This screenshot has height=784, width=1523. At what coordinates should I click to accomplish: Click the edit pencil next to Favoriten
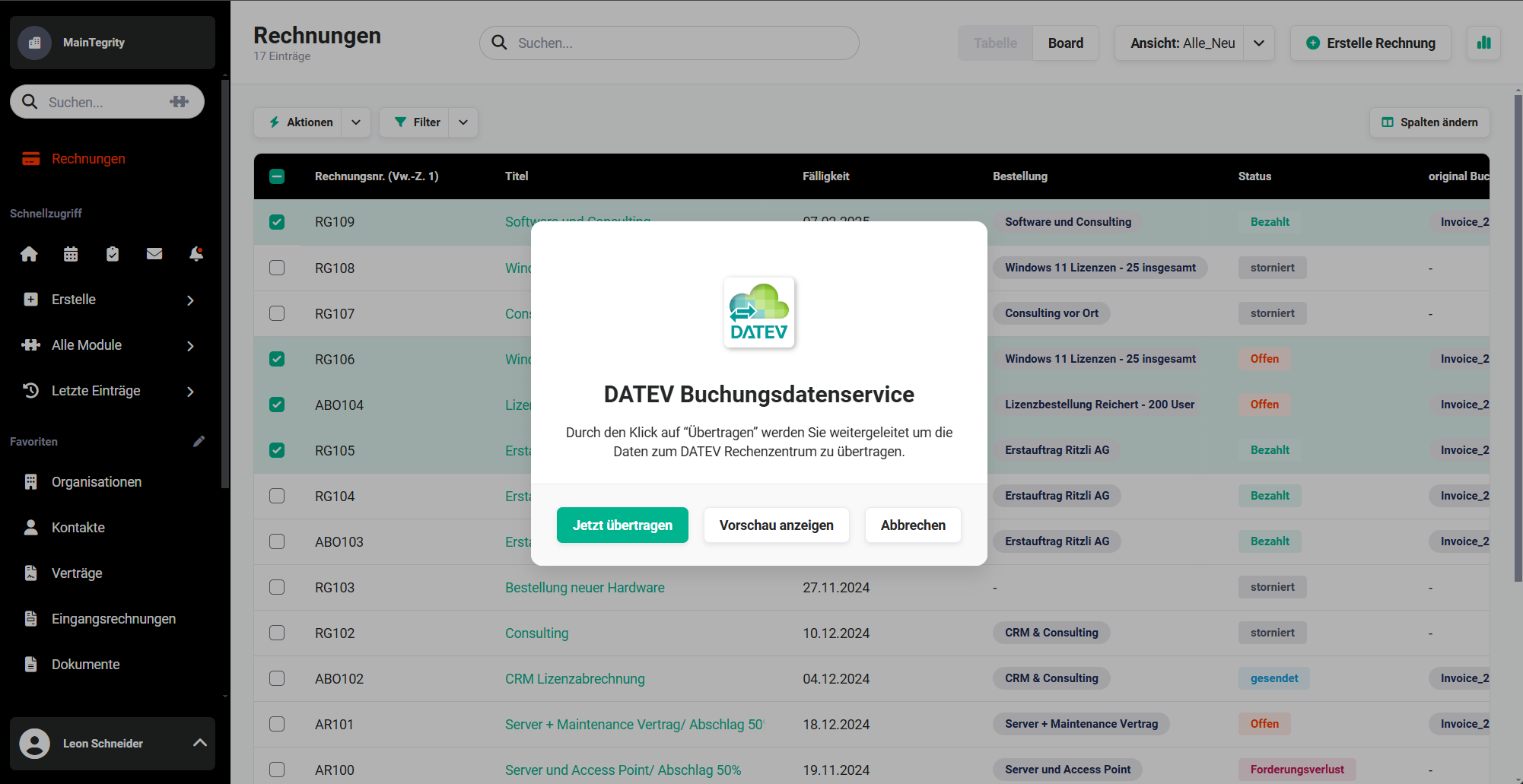point(199,442)
